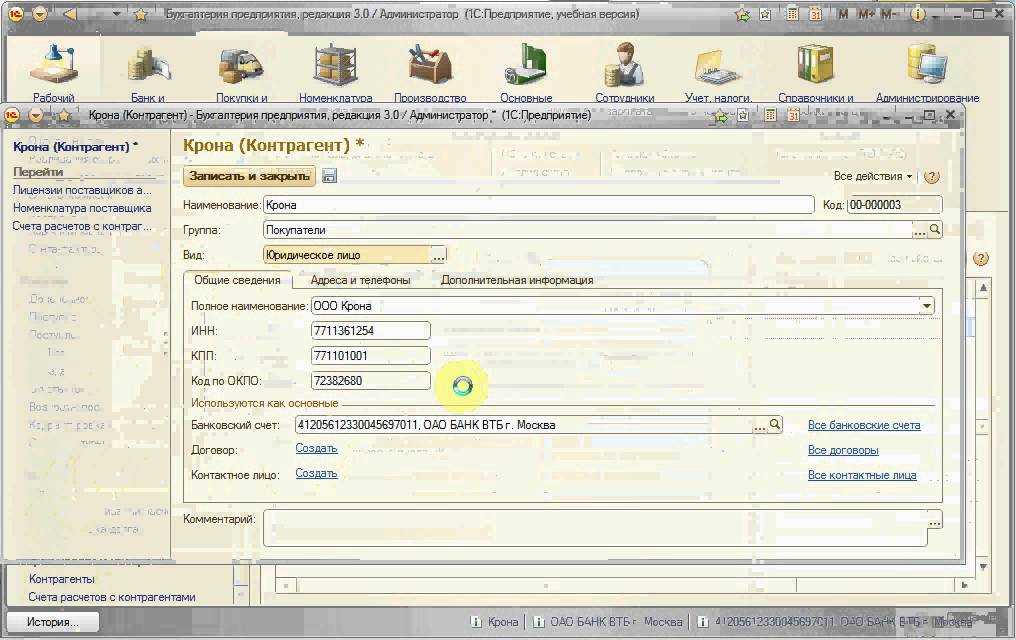Click the M+ memory button in main title bar
The image size is (1016, 640).
tap(866, 14)
